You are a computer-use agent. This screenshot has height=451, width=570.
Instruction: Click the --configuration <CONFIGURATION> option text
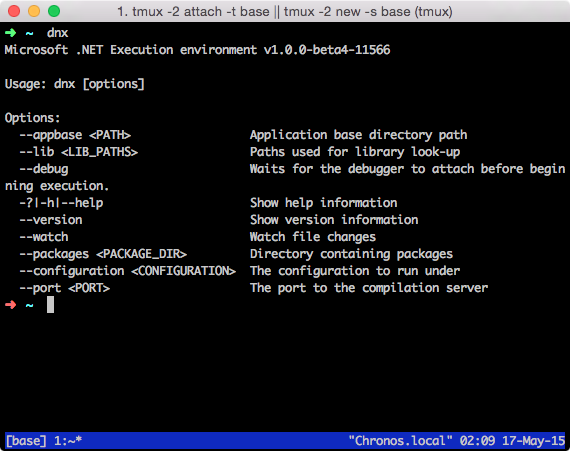coord(128,271)
